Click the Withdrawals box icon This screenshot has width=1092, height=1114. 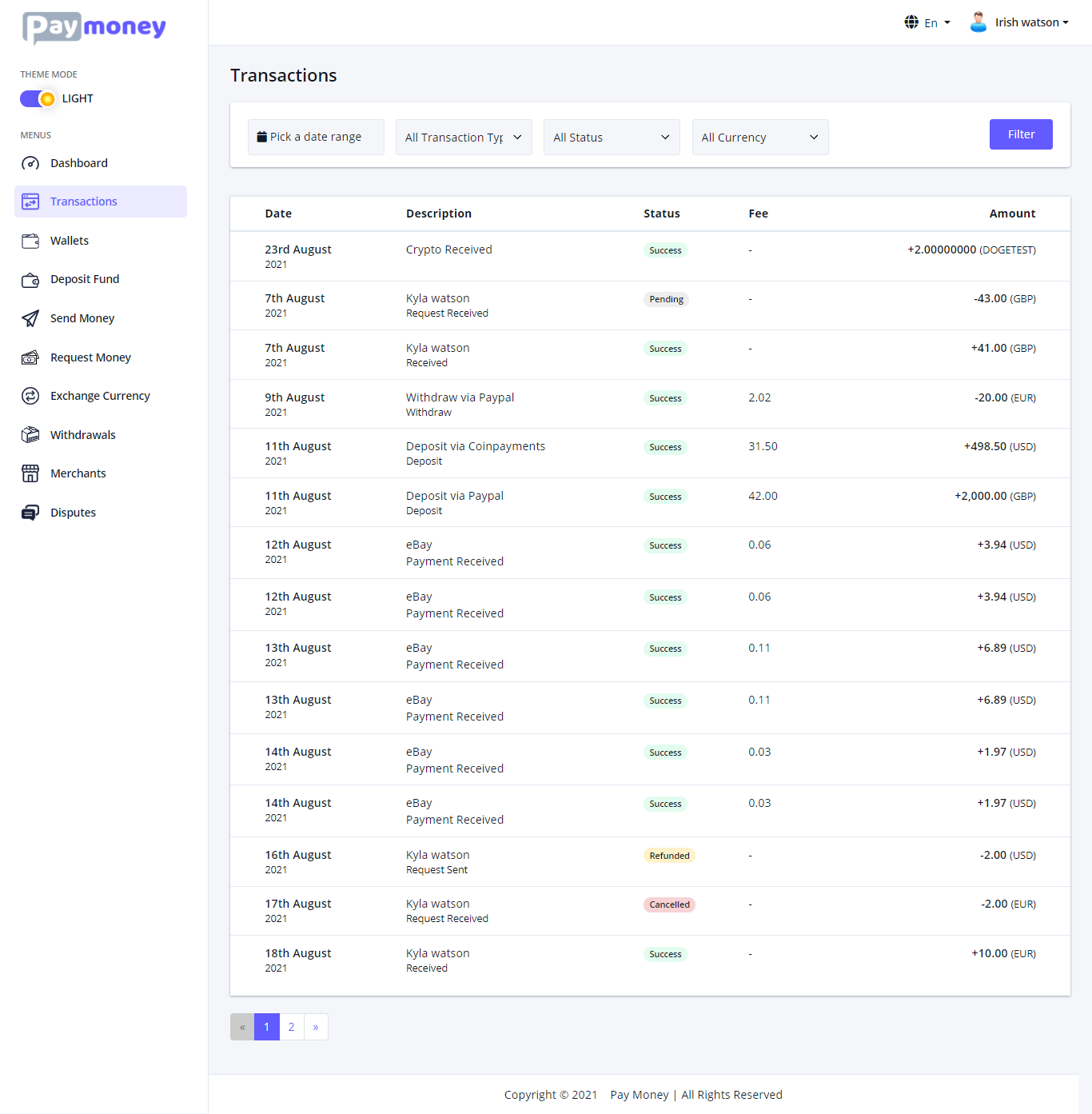point(30,435)
